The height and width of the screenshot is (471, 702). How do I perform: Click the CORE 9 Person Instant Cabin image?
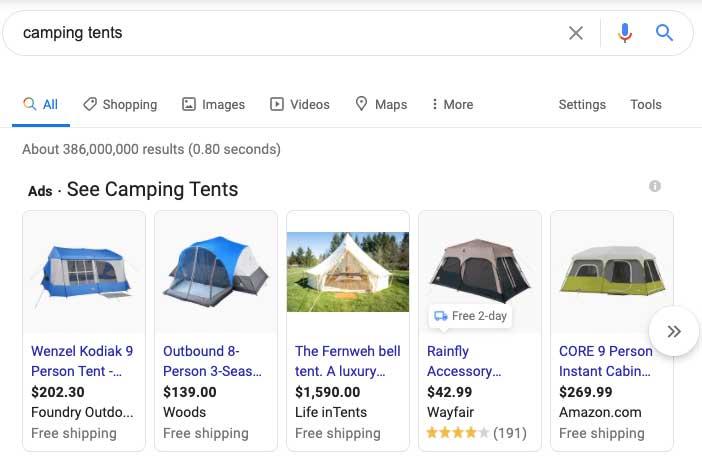pos(612,272)
